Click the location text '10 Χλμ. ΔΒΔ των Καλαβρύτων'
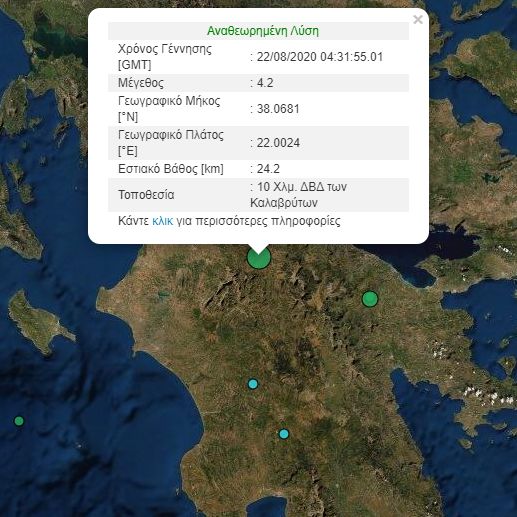Viewport: 517px width, 517px height. (x=298, y=195)
